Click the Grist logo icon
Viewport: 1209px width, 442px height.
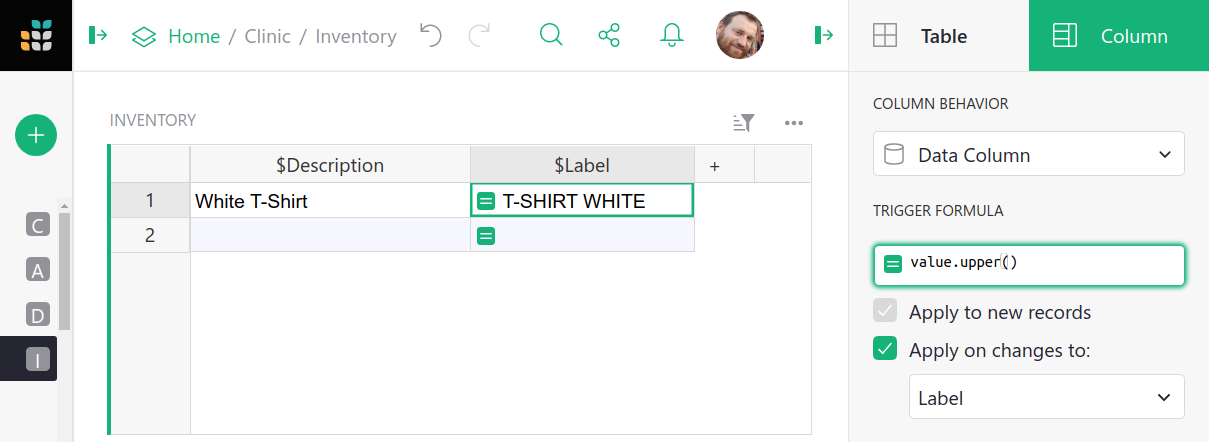(36, 36)
